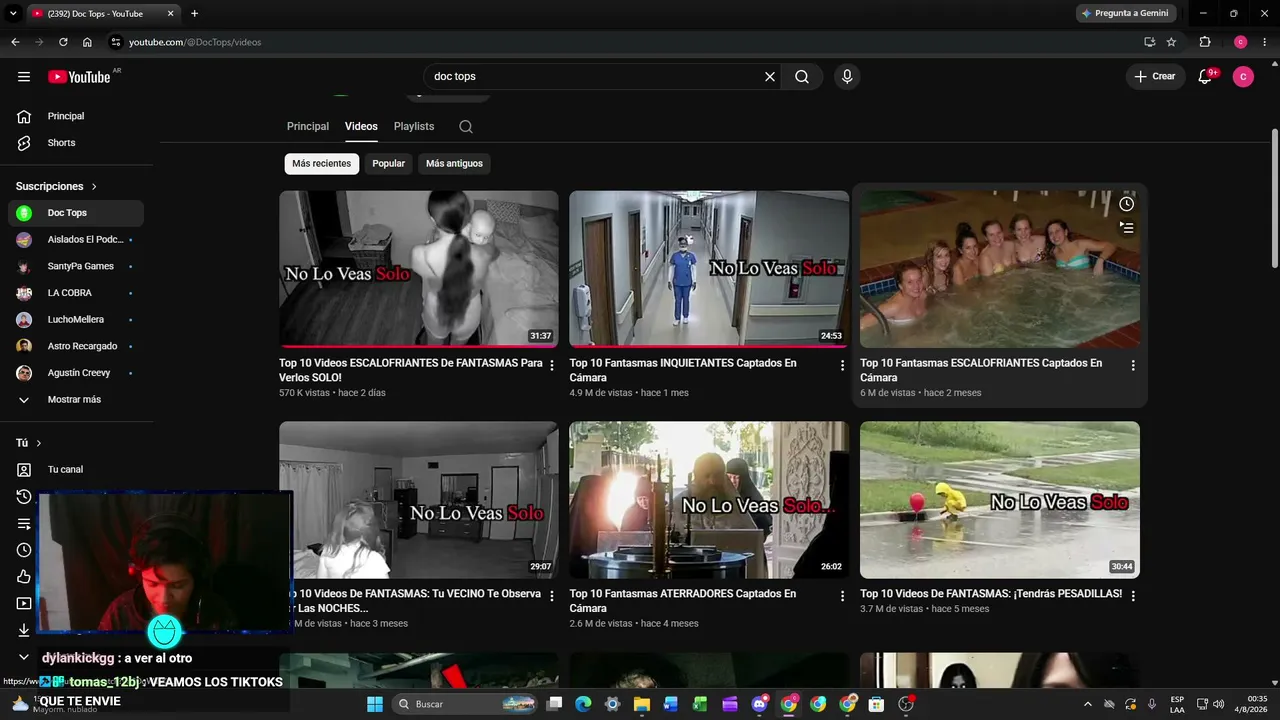The height and width of the screenshot is (720, 1280).
Task: Open the sidebar Watch Later clock icon
Action: pyautogui.click(x=24, y=550)
